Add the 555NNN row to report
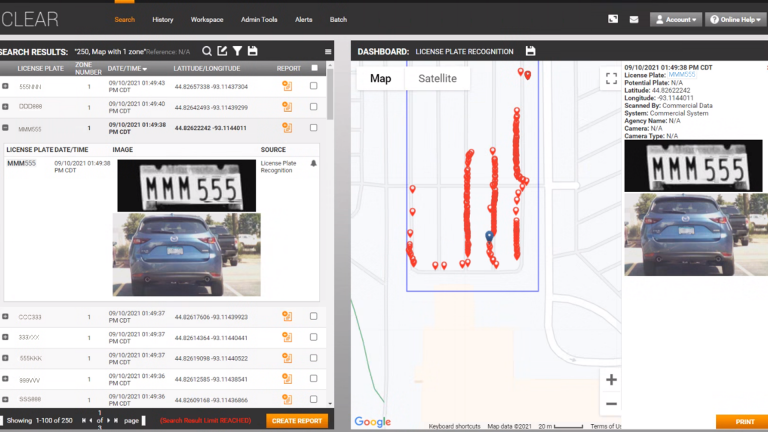 pos(287,87)
